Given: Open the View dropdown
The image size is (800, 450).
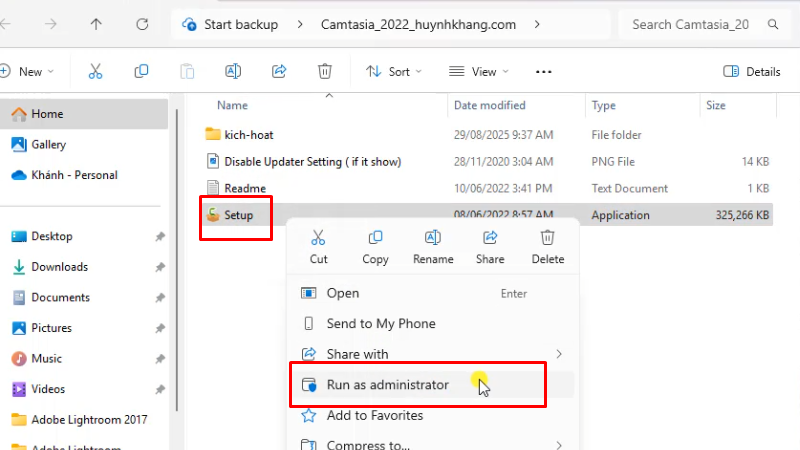Looking at the screenshot, I should [x=479, y=71].
